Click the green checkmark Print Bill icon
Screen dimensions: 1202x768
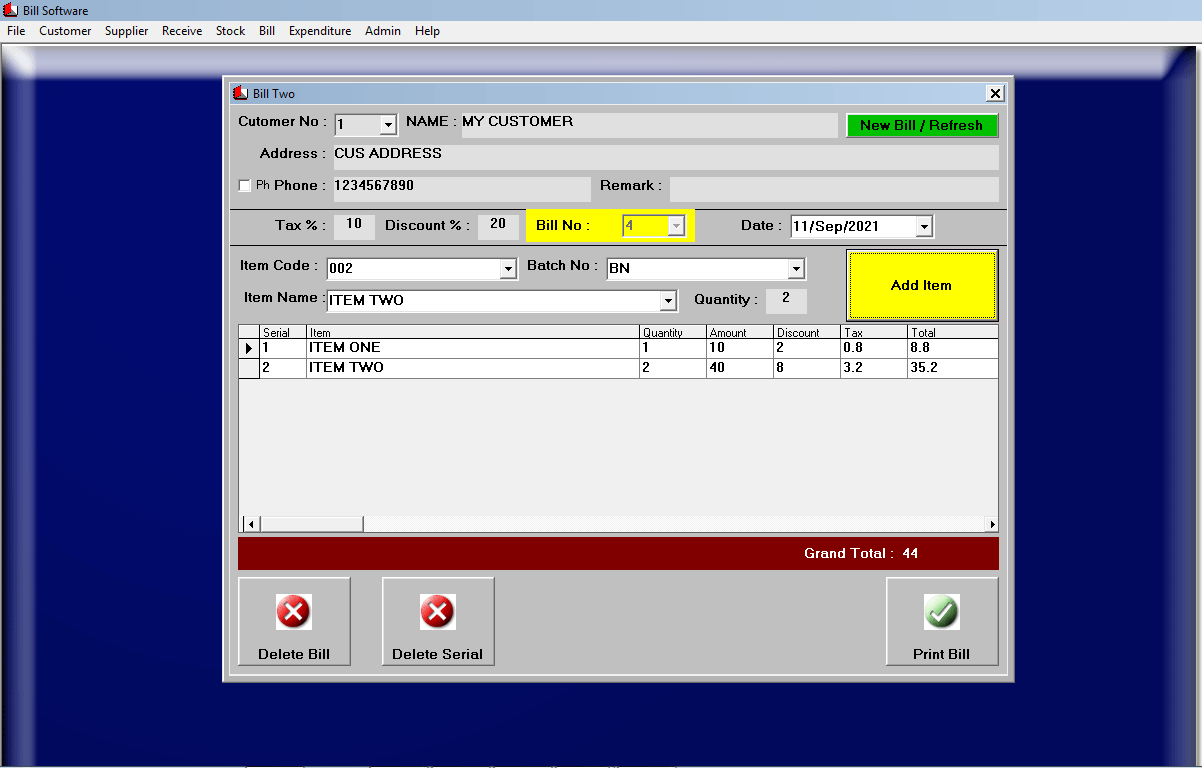point(942,611)
